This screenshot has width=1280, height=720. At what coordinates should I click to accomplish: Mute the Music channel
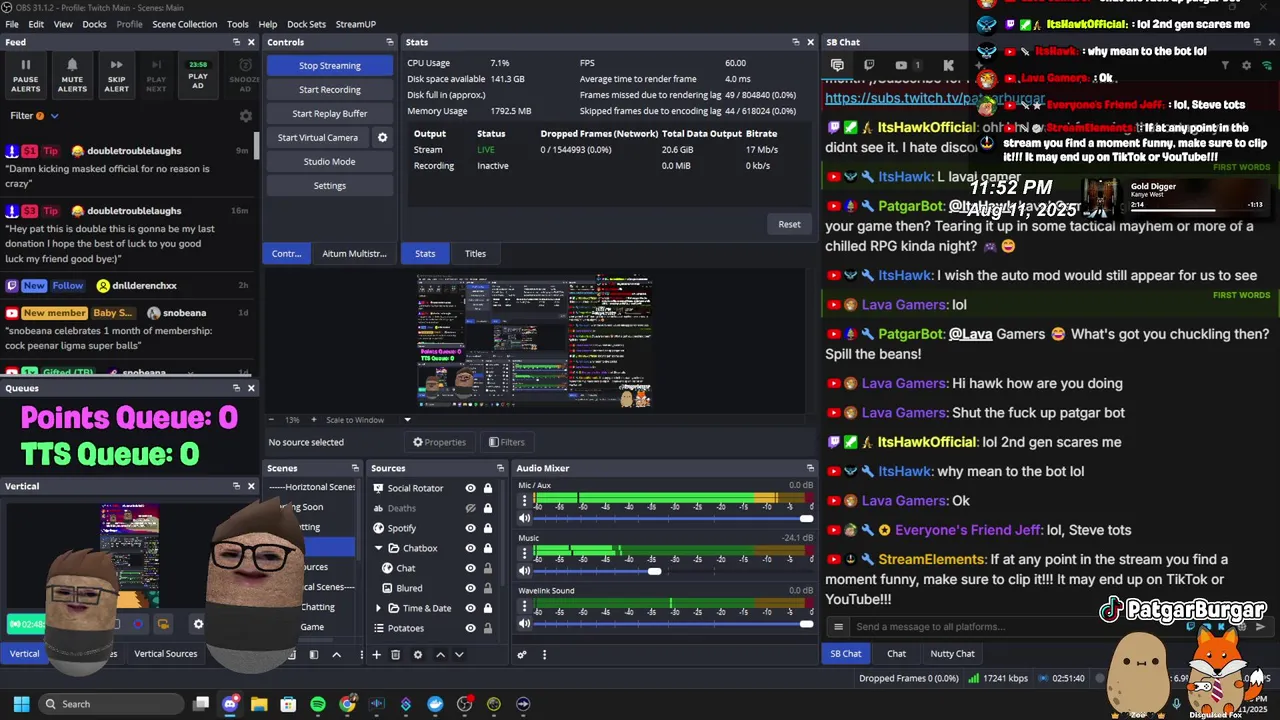tap(524, 571)
